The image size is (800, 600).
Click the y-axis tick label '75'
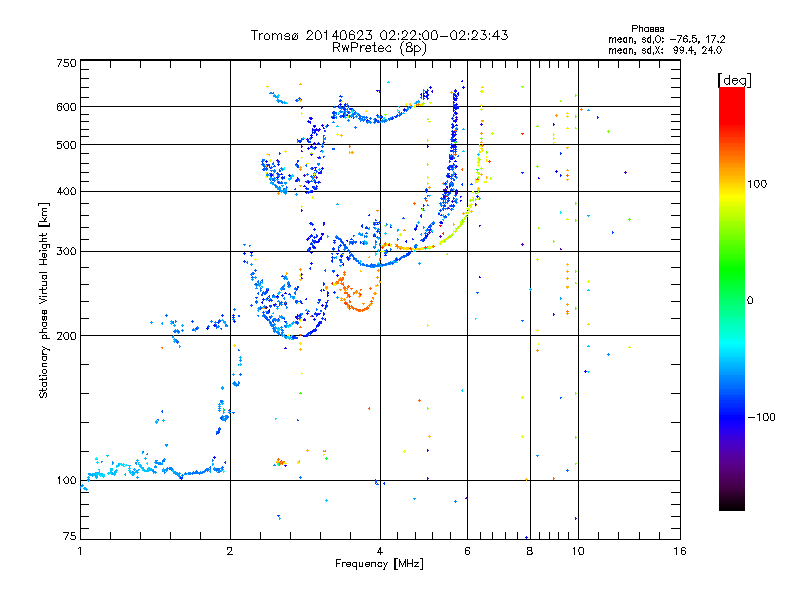69,536
